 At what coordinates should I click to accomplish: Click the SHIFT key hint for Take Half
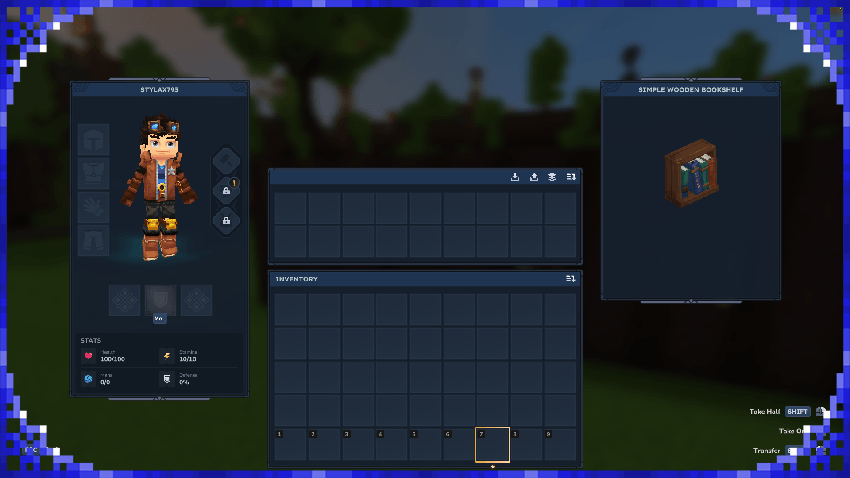tap(797, 411)
